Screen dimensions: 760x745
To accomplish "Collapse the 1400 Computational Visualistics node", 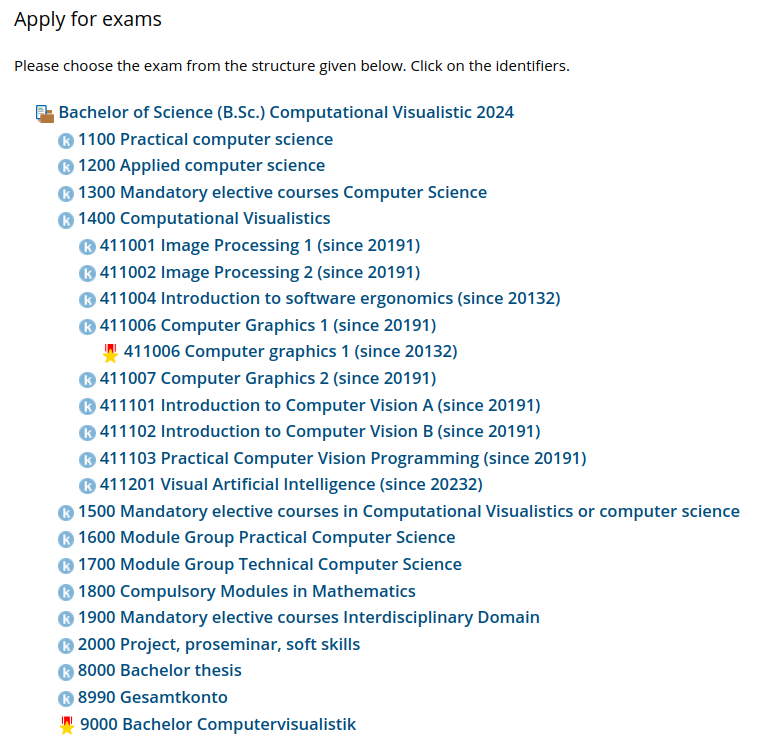I will point(204,218).
